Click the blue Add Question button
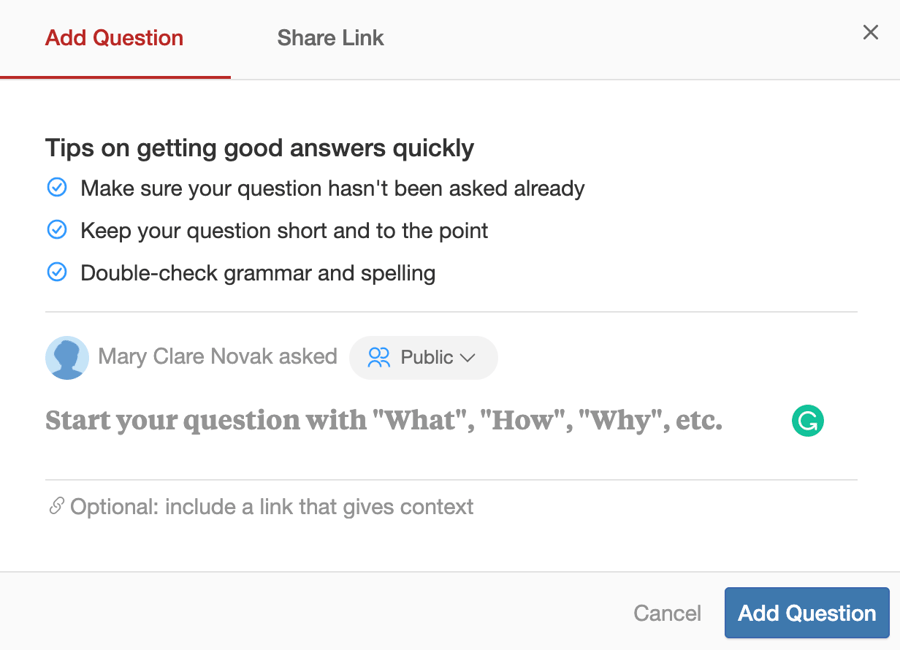Screen dimensions: 900x650 click(806, 613)
